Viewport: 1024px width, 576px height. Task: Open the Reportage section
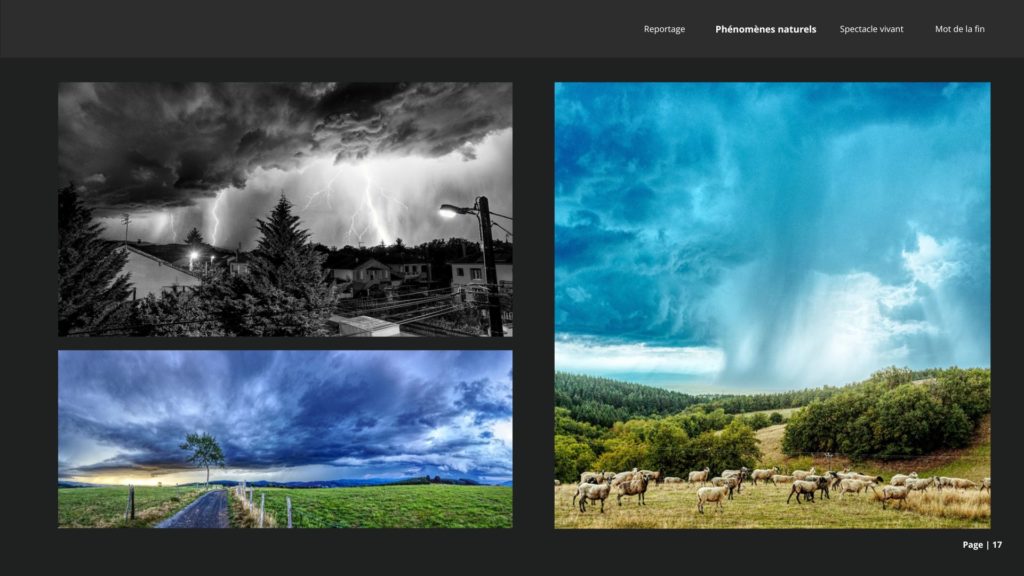(664, 29)
